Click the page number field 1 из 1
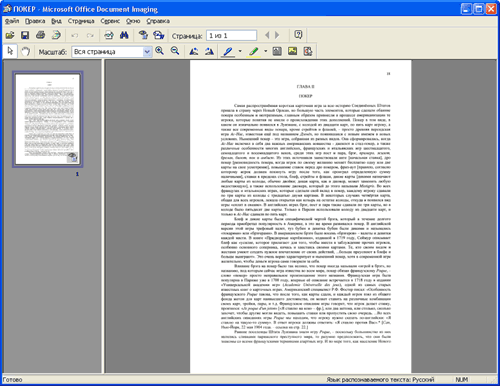This screenshot has width=500, height=386. coord(231,35)
